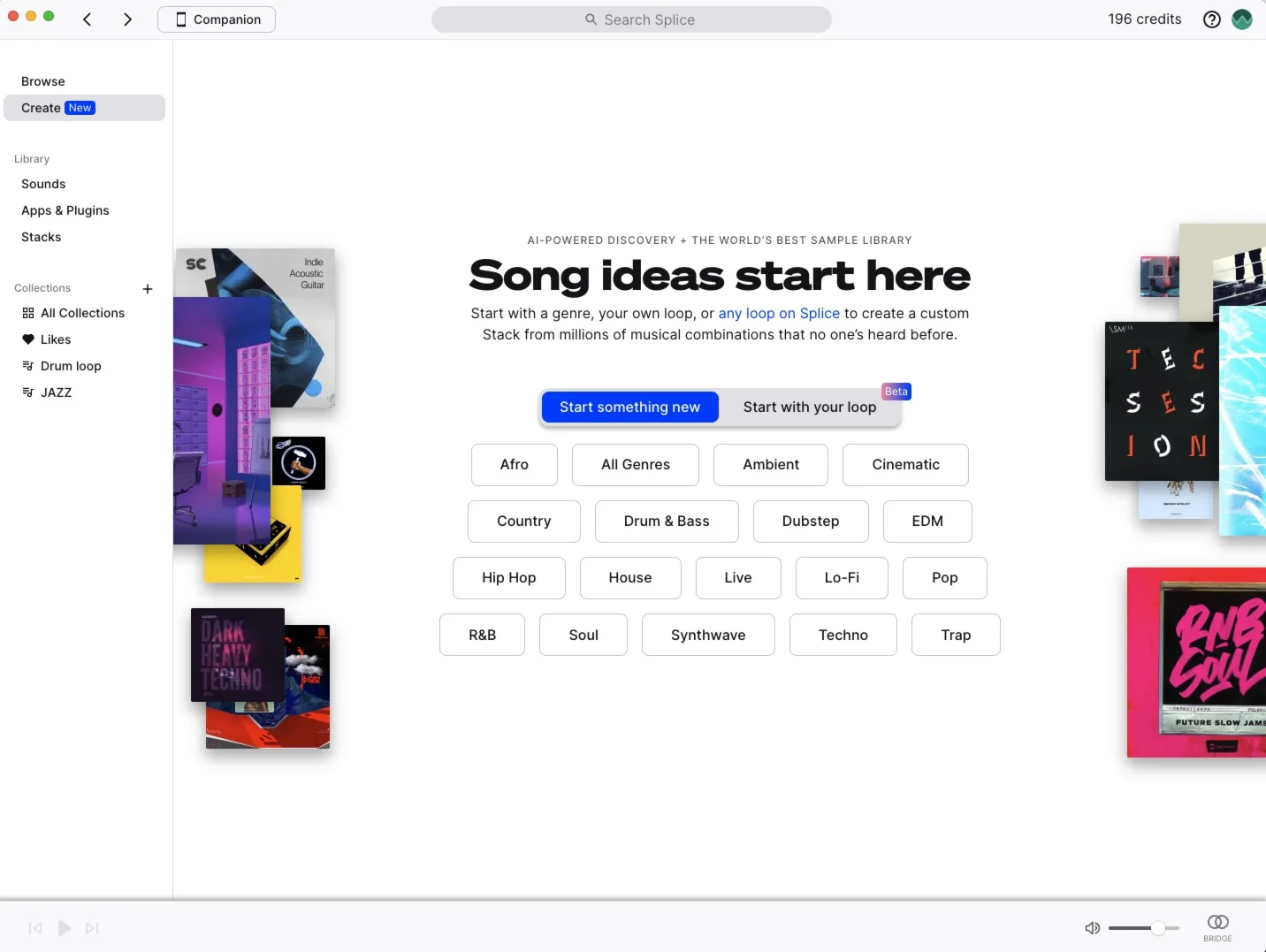Switch to Start with your loop
Image resolution: width=1266 pixels, height=952 pixels.
click(x=809, y=407)
